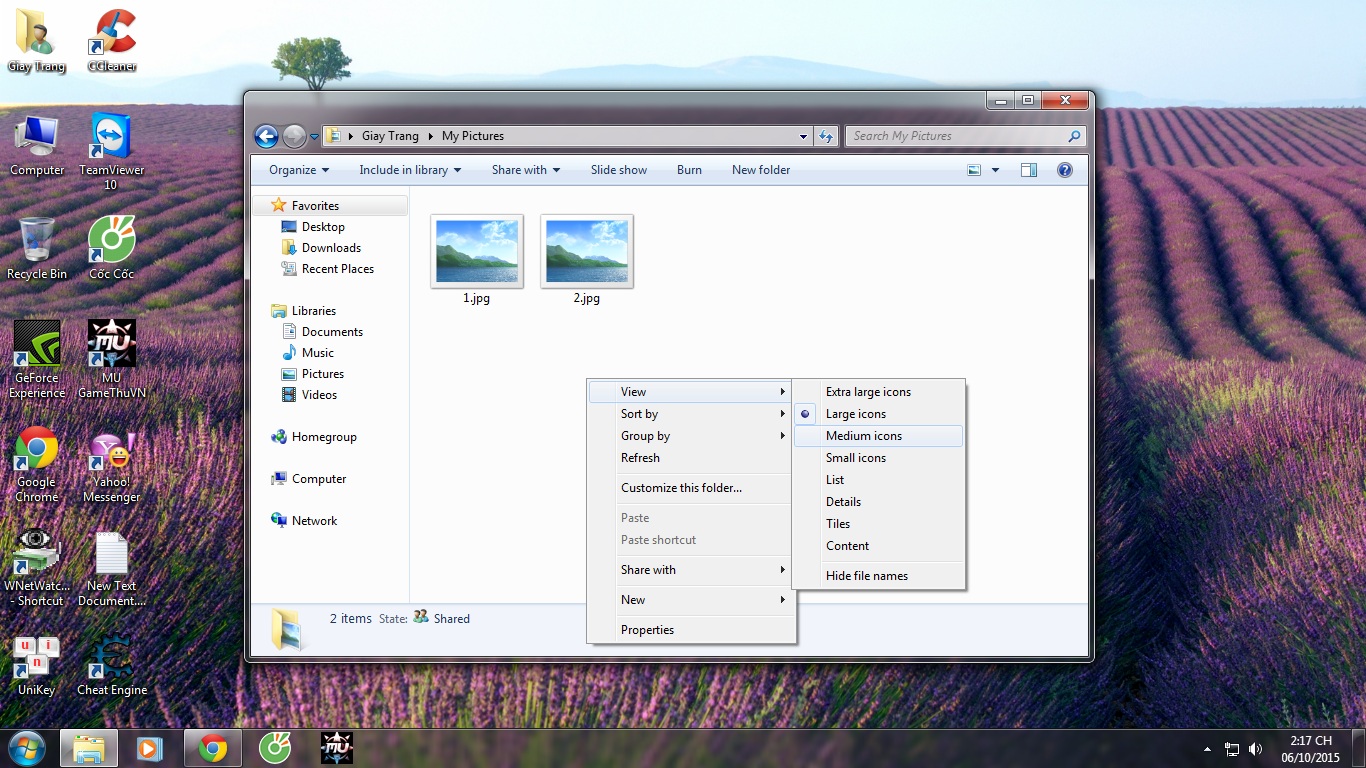This screenshot has width=1366, height=768.
Task: Click Hide file names option
Action: pos(878,576)
